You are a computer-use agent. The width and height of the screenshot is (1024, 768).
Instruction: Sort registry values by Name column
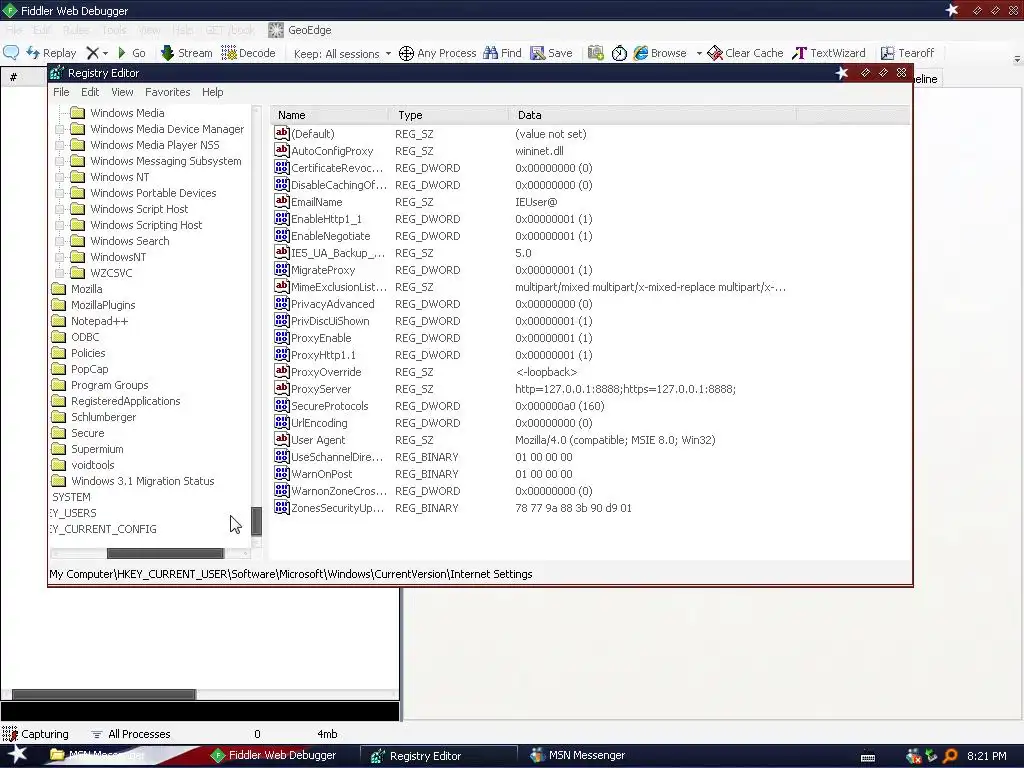(x=329, y=115)
